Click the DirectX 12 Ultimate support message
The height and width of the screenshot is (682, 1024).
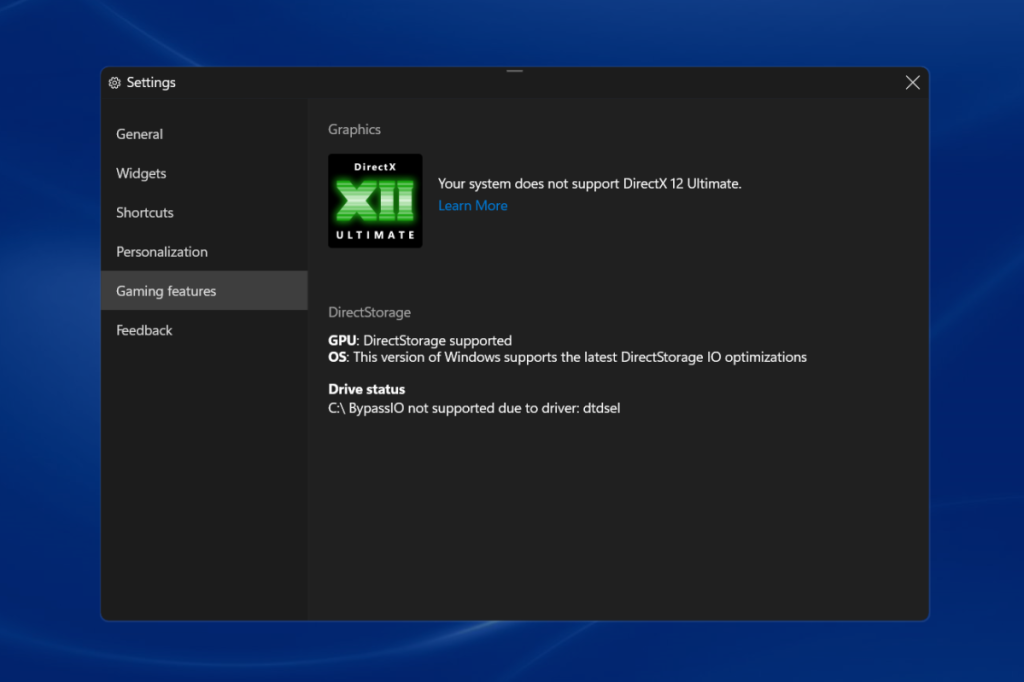[589, 183]
